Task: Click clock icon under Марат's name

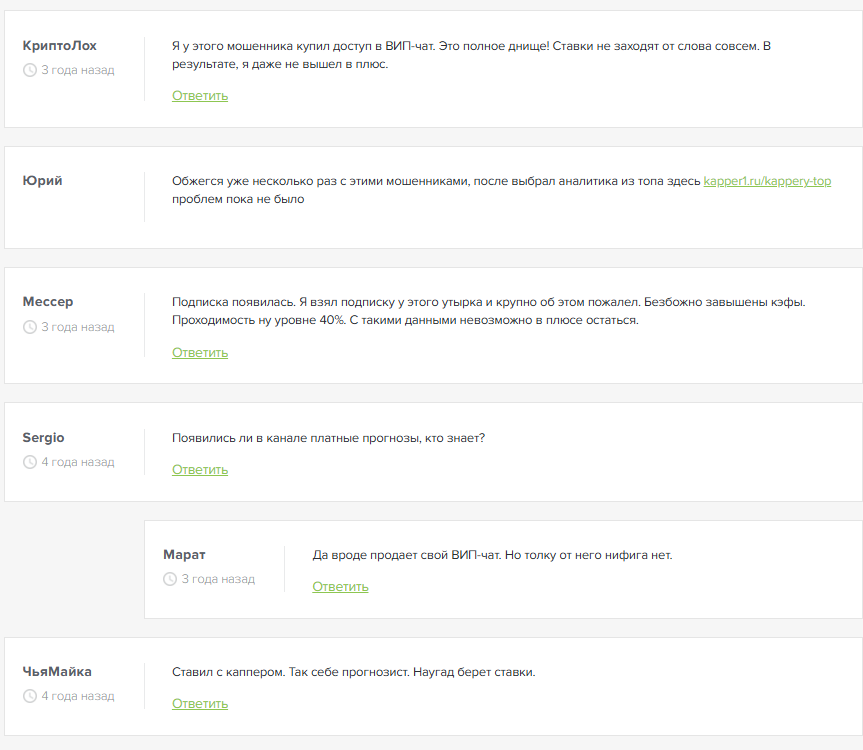Action: (x=170, y=579)
